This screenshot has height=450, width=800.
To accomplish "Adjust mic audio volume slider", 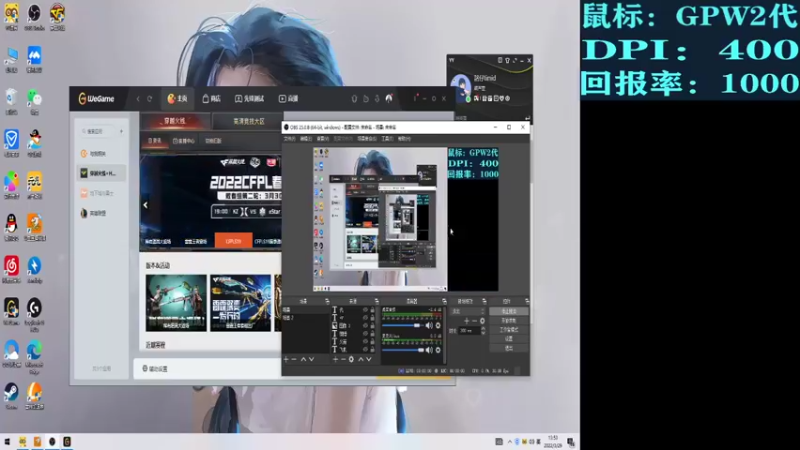I will (403, 350).
